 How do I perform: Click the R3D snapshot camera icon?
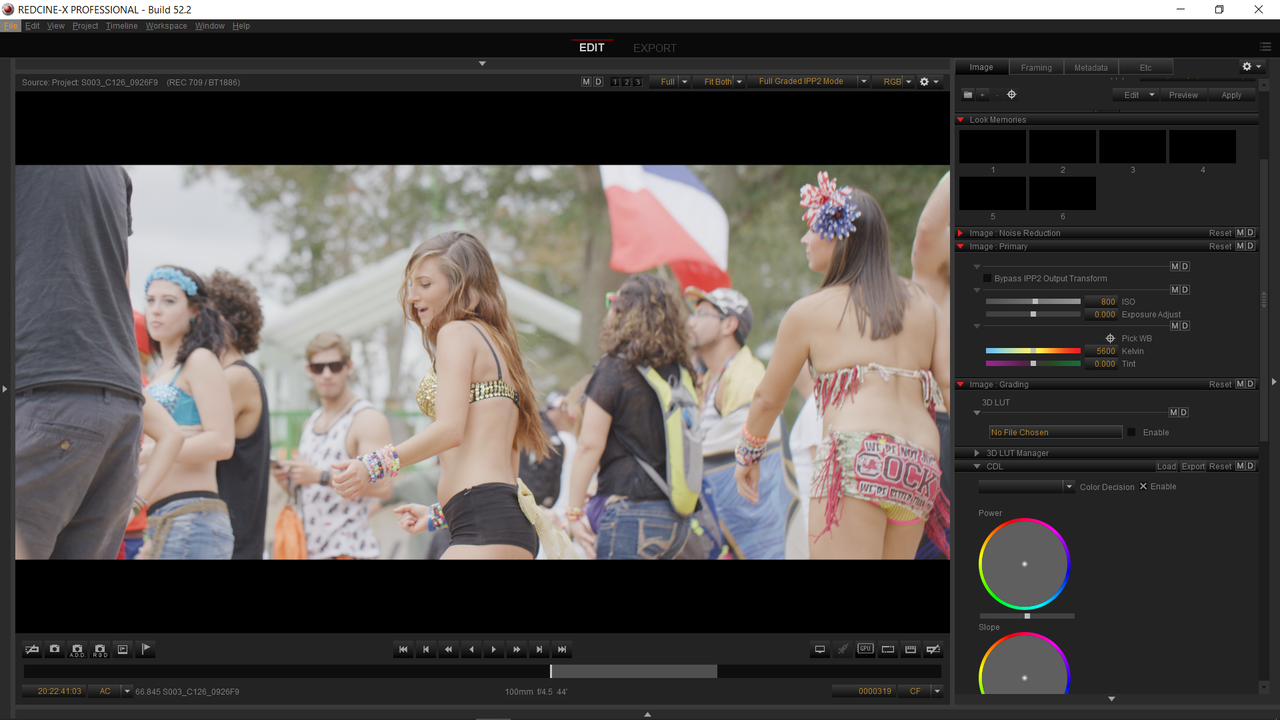[x=100, y=649]
